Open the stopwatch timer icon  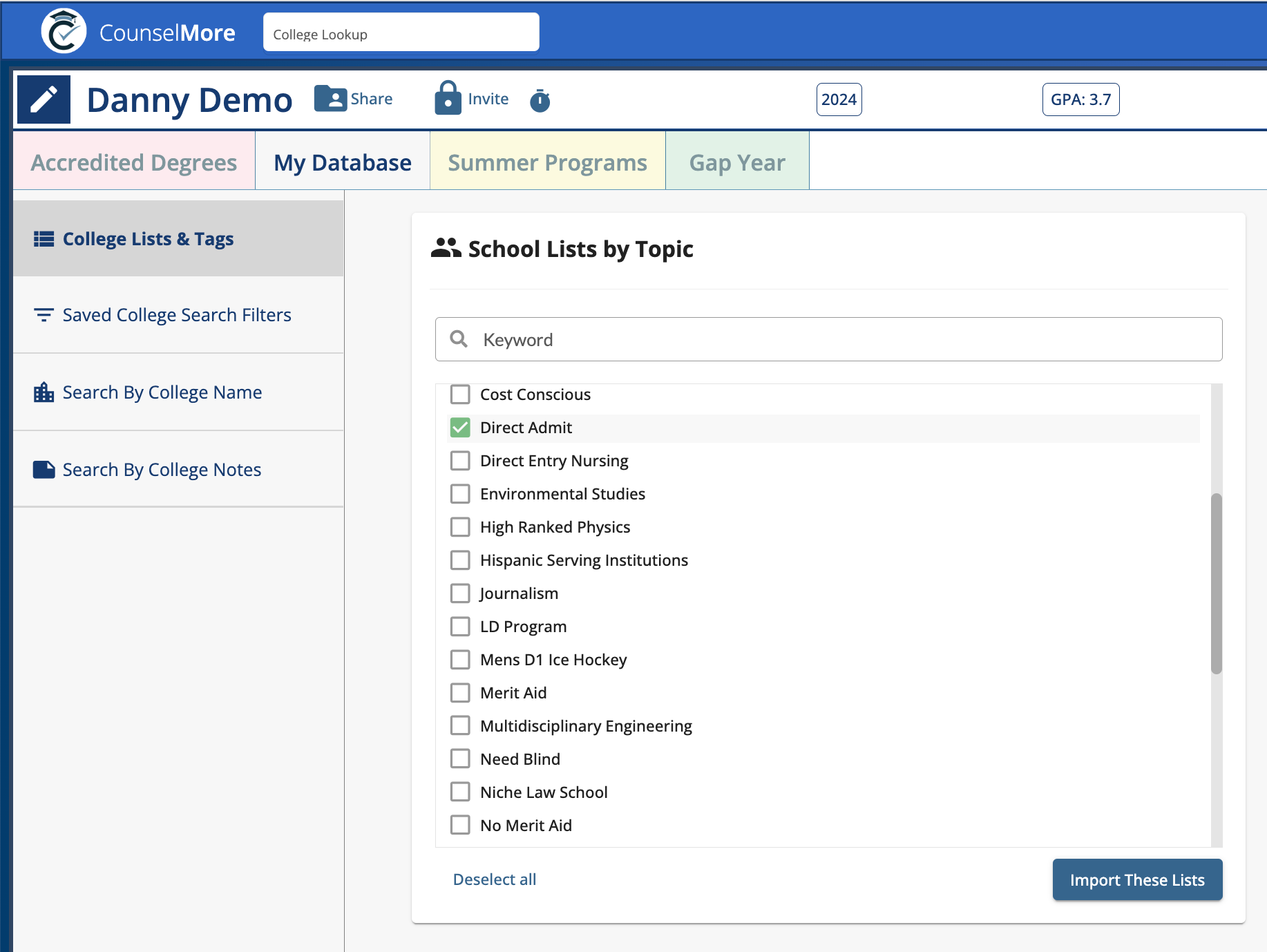tap(540, 101)
